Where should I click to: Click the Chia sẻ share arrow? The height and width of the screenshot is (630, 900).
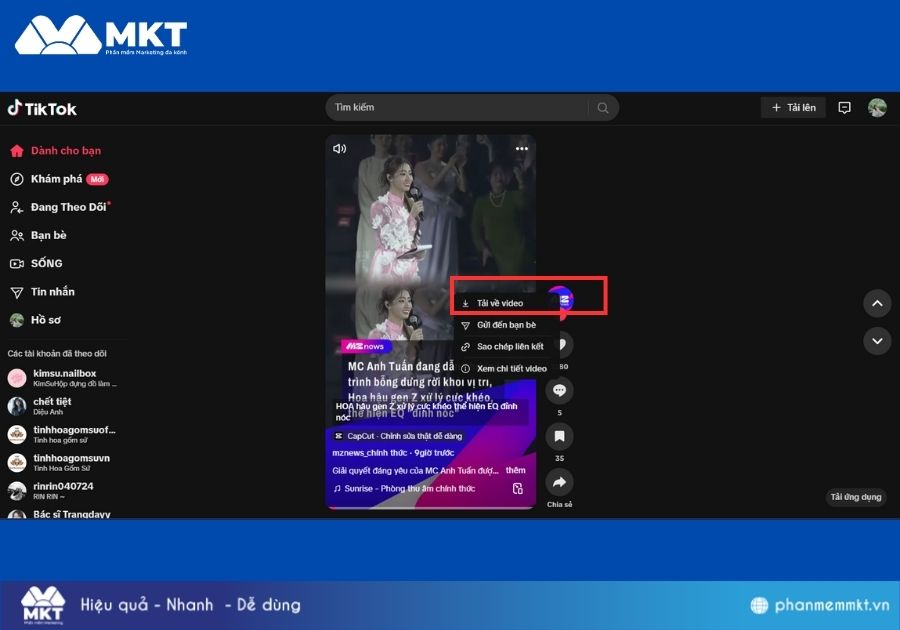click(559, 483)
